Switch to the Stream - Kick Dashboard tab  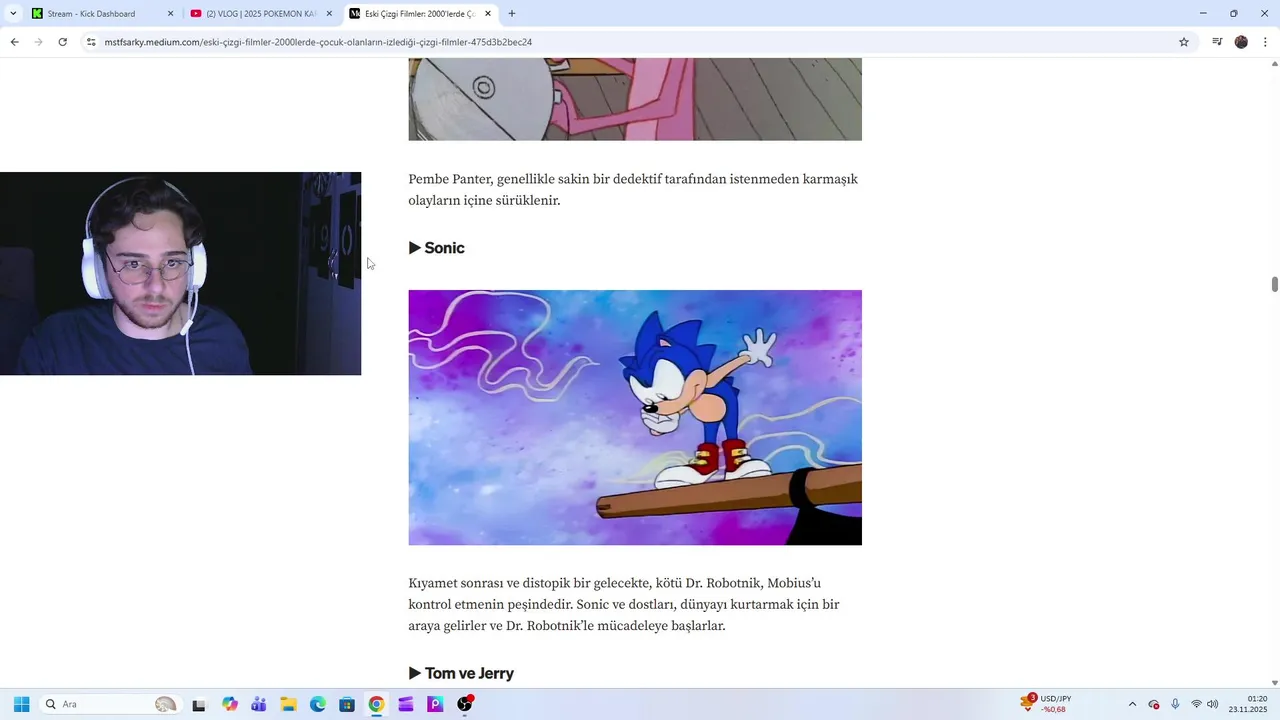coord(103,14)
